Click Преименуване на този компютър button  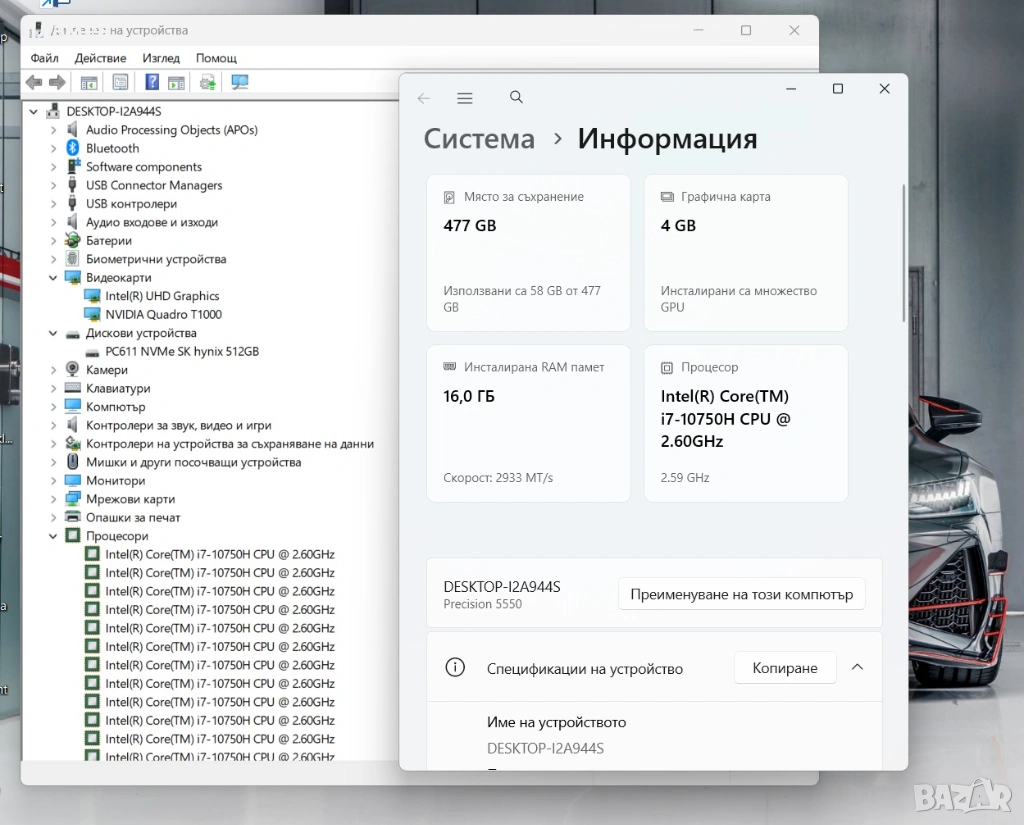(741, 594)
